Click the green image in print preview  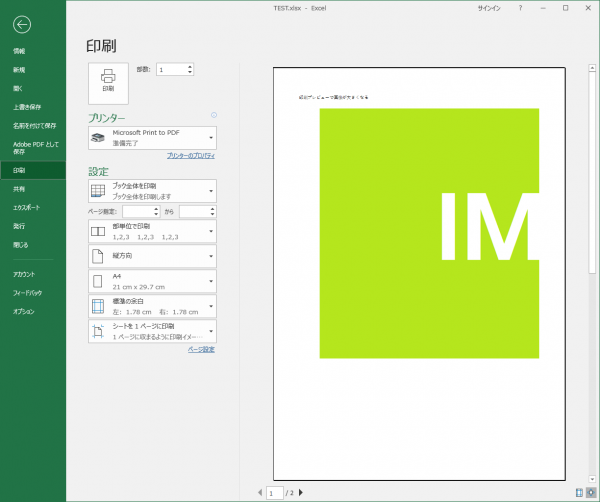(429, 233)
